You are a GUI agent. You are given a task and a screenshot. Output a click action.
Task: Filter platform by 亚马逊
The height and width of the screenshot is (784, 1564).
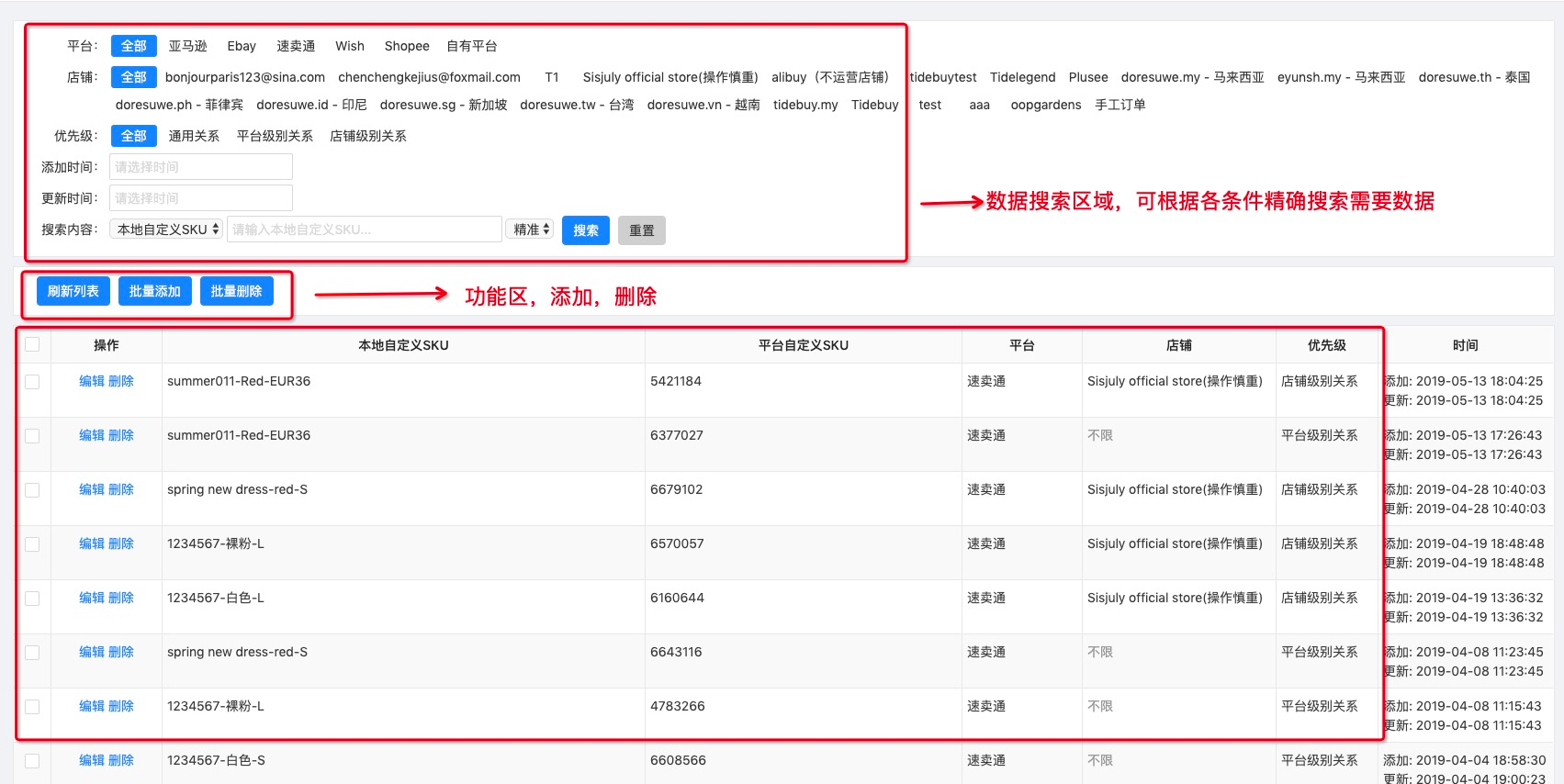pyautogui.click(x=187, y=46)
